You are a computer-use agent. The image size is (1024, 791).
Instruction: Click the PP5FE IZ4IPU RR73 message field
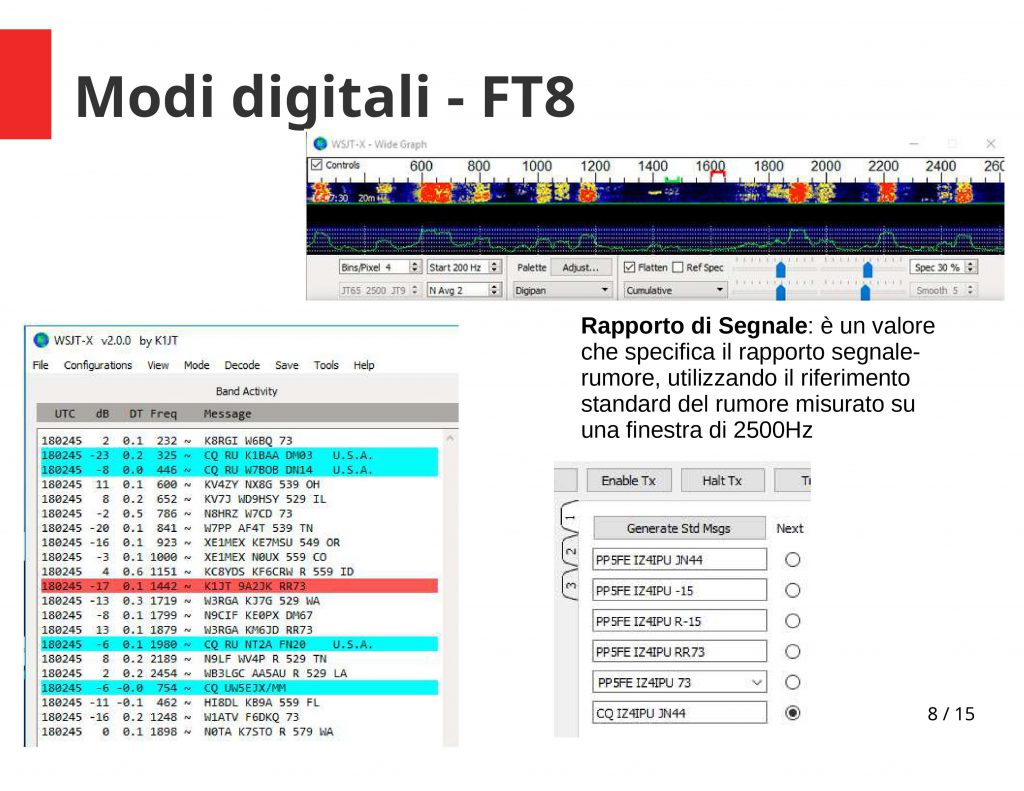(679, 652)
